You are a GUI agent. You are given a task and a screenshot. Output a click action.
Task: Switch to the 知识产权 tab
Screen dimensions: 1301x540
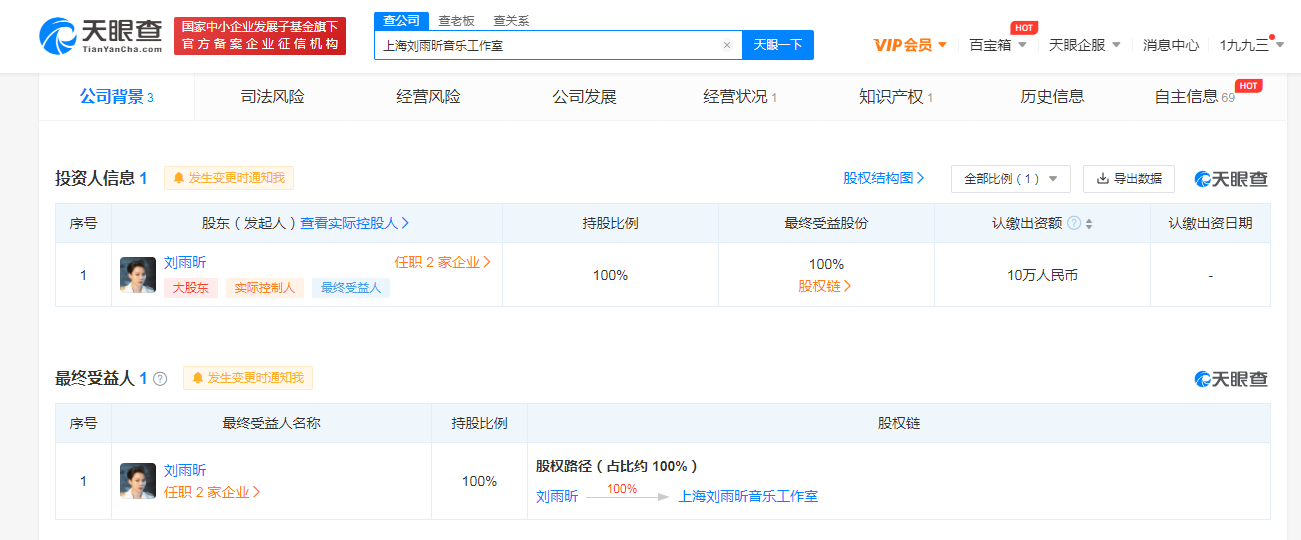[896, 97]
